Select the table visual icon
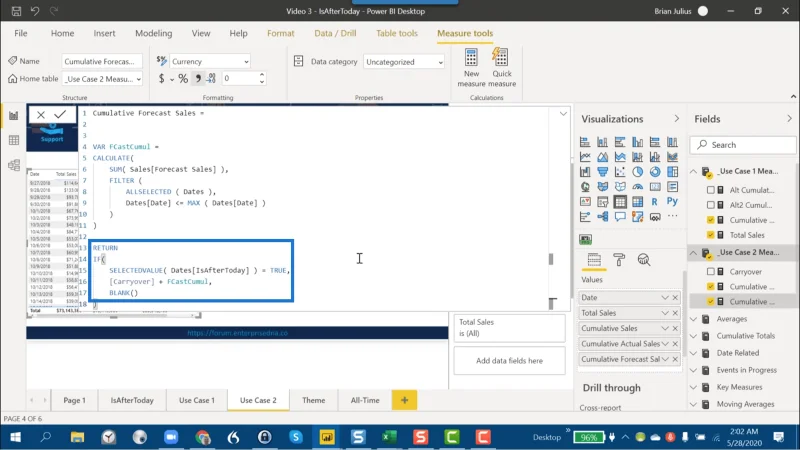 (x=620, y=202)
